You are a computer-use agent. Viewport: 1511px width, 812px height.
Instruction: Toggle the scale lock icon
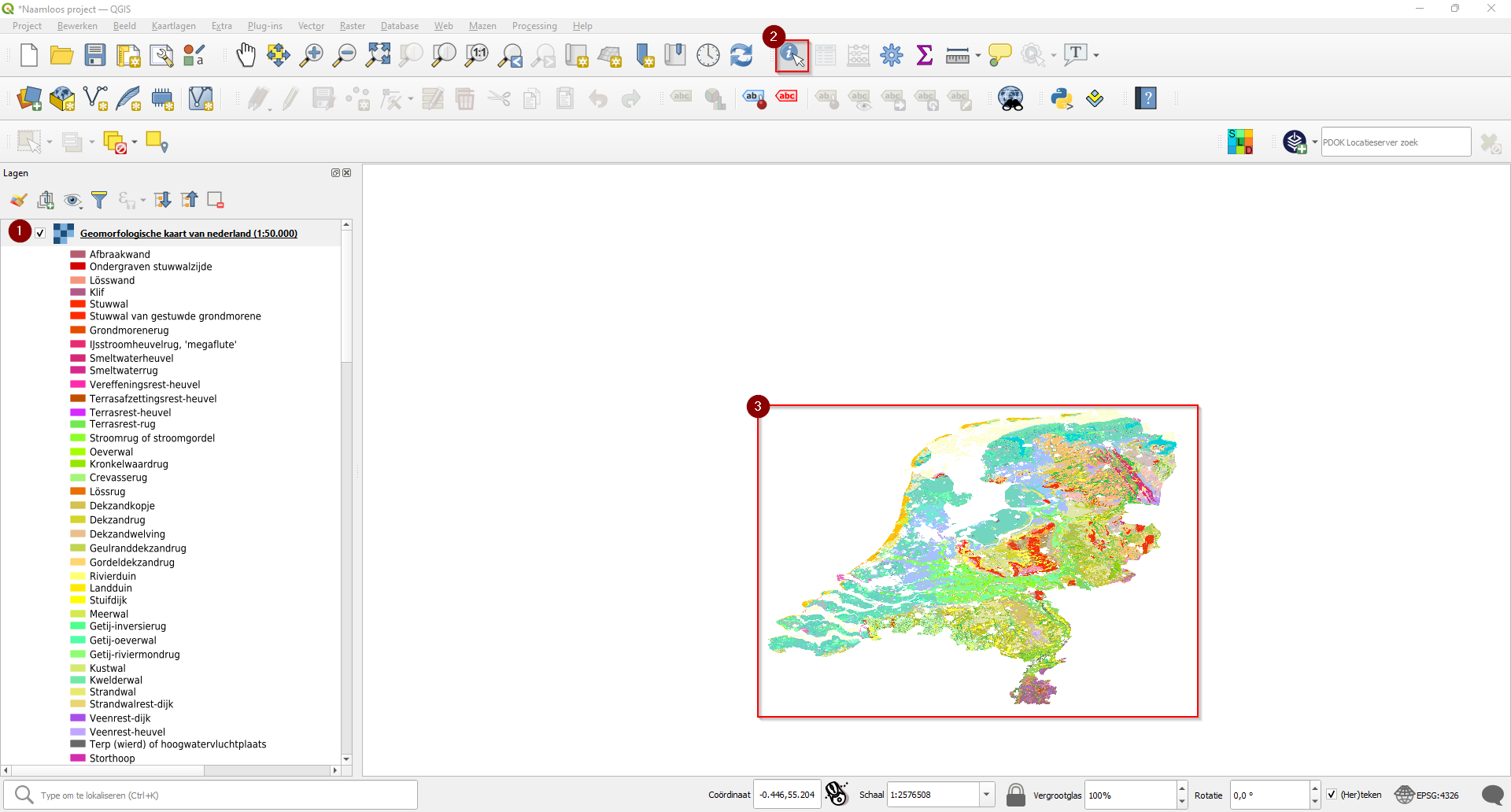[1016, 795]
